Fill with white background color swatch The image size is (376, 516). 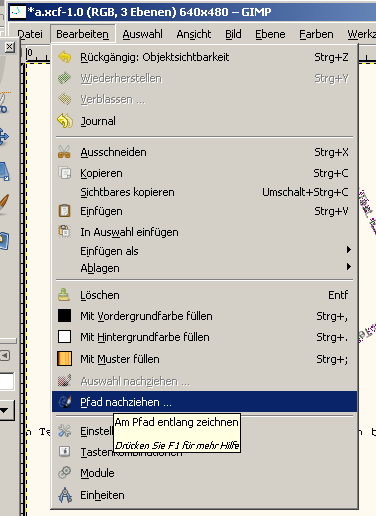pos(64,337)
